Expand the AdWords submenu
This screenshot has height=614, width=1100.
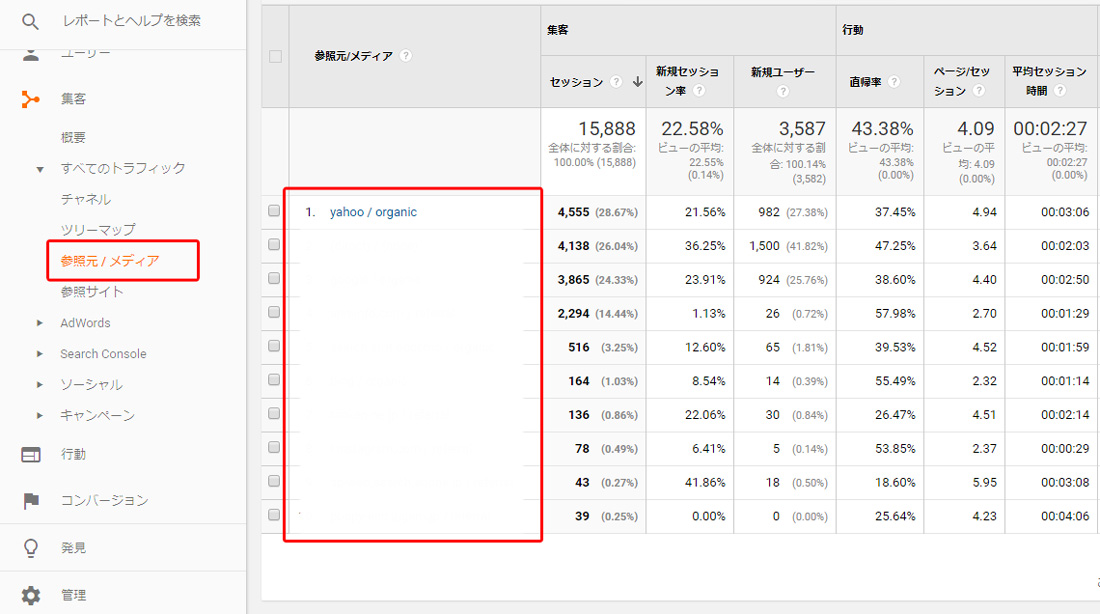tap(40, 323)
